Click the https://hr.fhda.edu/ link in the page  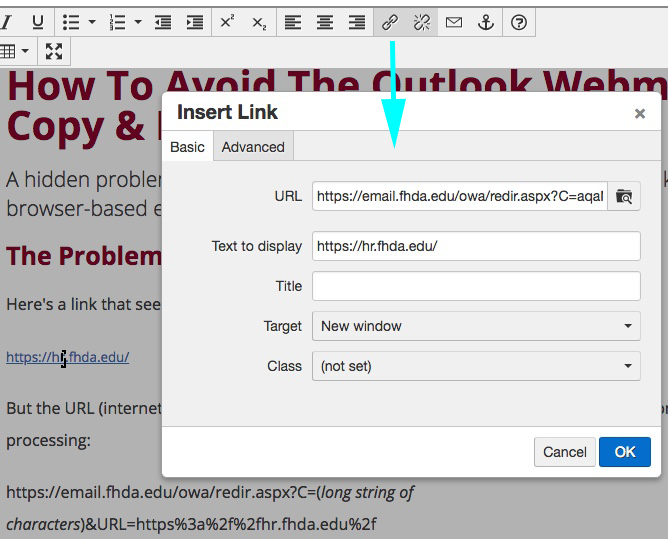(x=68, y=357)
